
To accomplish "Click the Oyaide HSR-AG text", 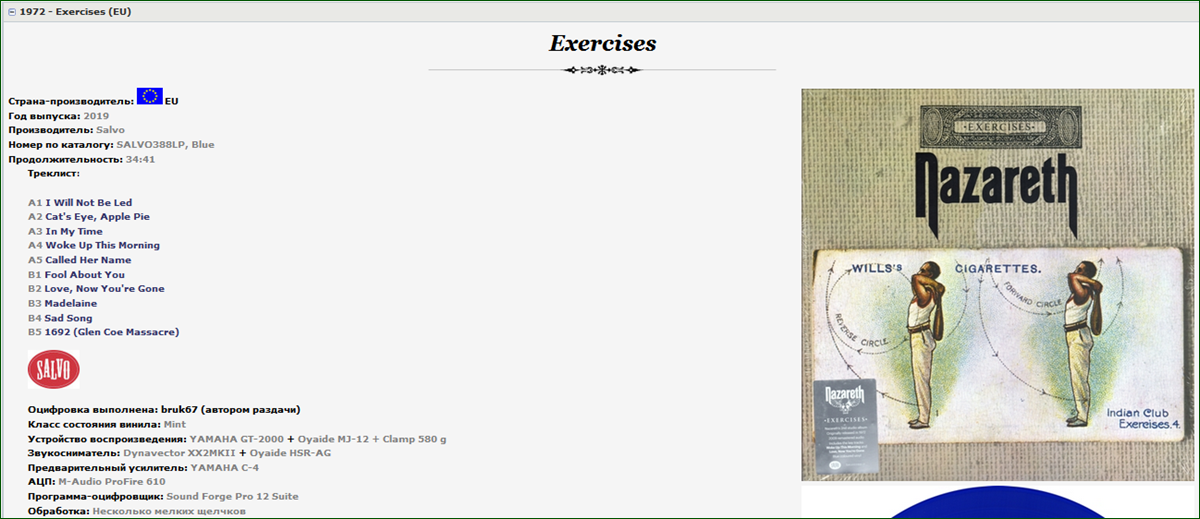I will coord(290,453).
